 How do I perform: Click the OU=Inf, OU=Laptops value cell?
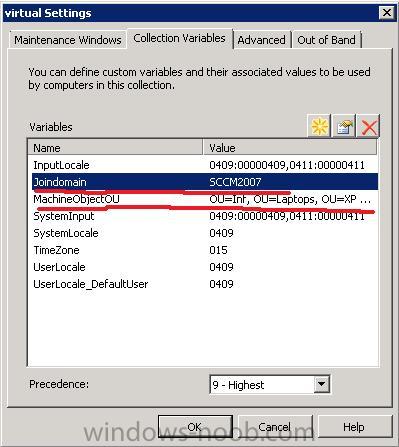pyautogui.click(x=290, y=199)
